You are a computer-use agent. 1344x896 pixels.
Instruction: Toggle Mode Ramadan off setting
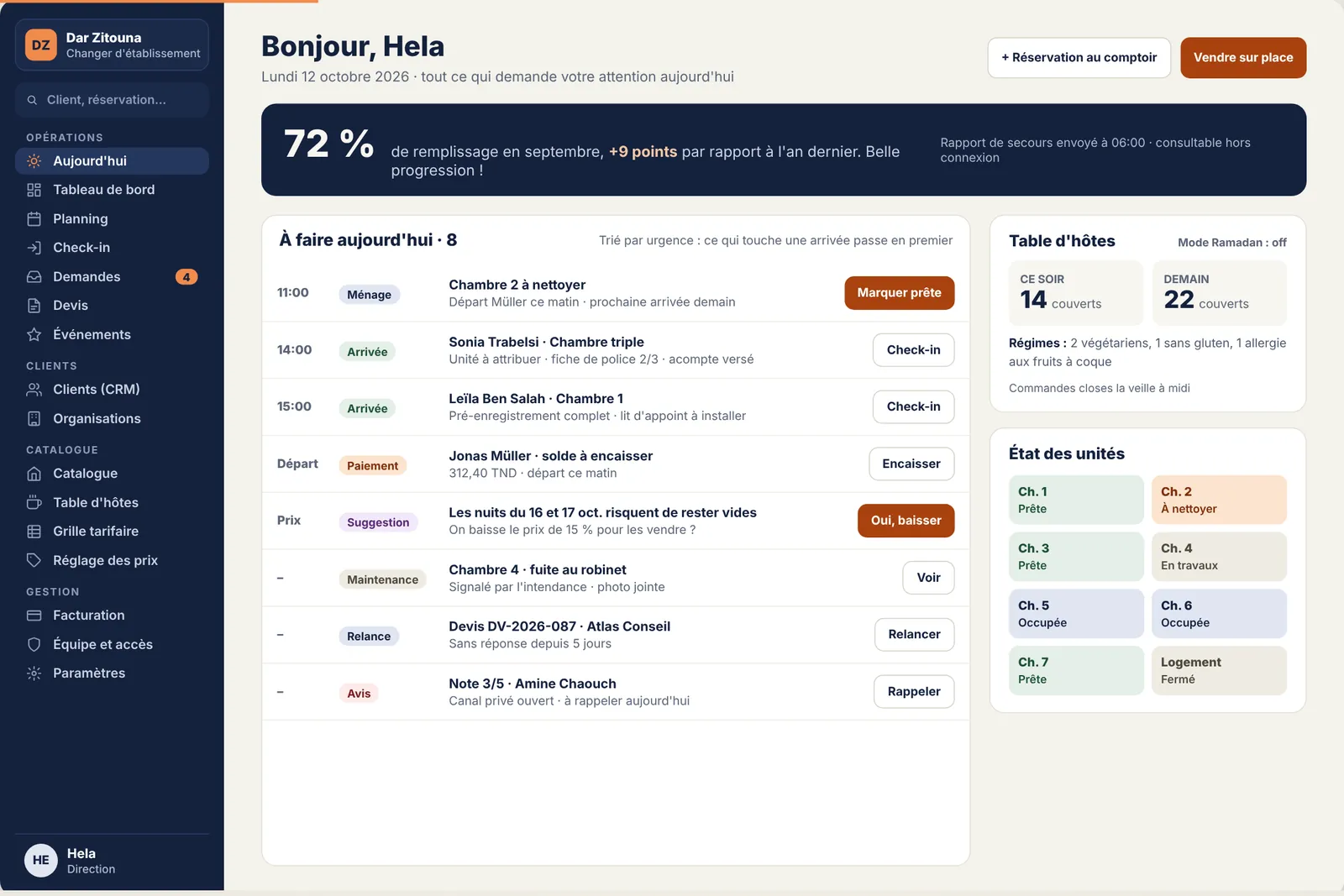pos(1231,243)
